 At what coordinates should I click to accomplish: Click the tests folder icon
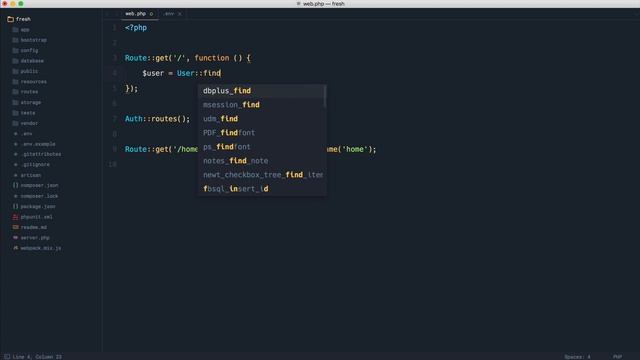click(x=16, y=113)
